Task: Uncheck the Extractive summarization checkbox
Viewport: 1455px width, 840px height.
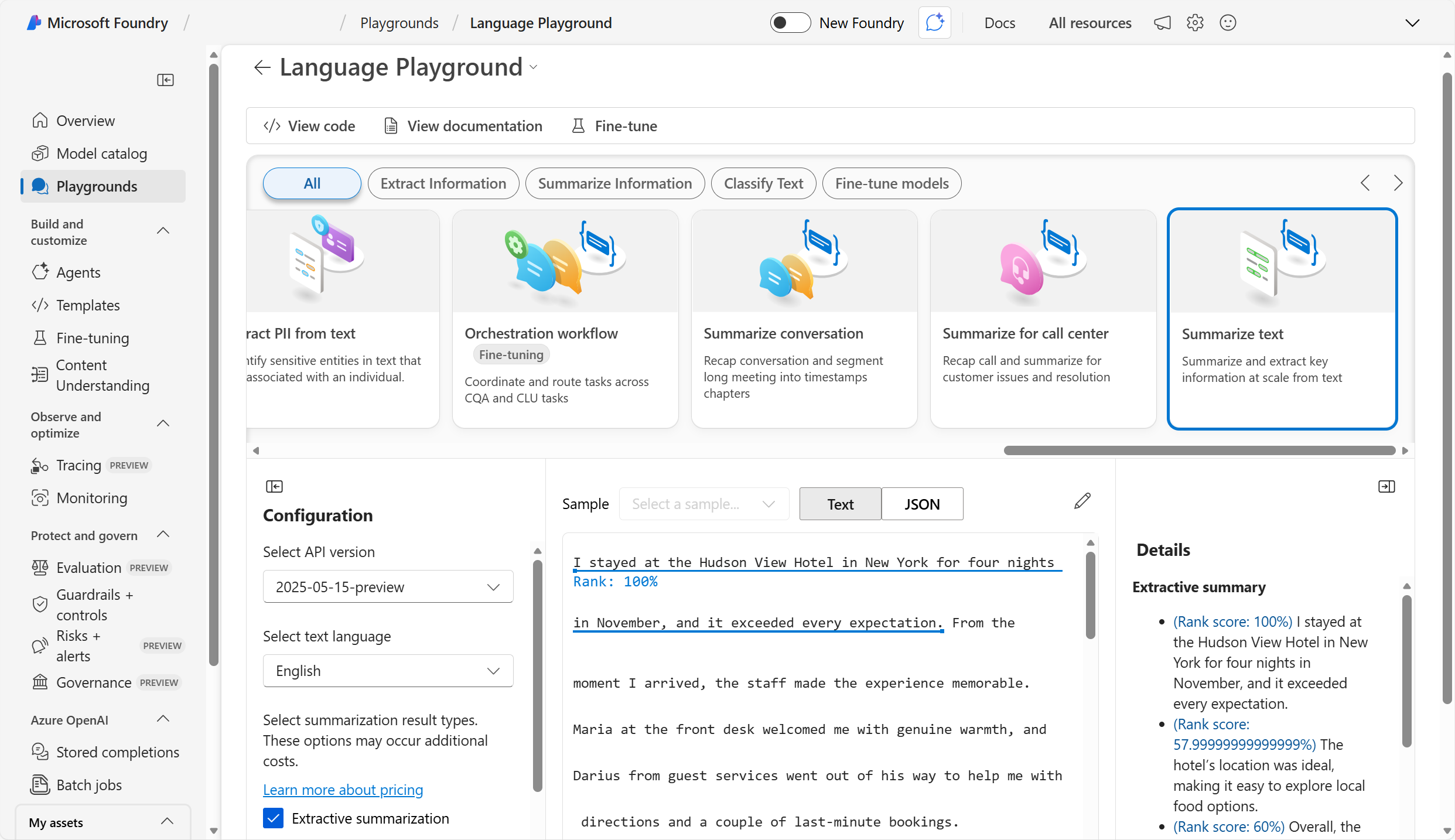Action: click(x=272, y=818)
